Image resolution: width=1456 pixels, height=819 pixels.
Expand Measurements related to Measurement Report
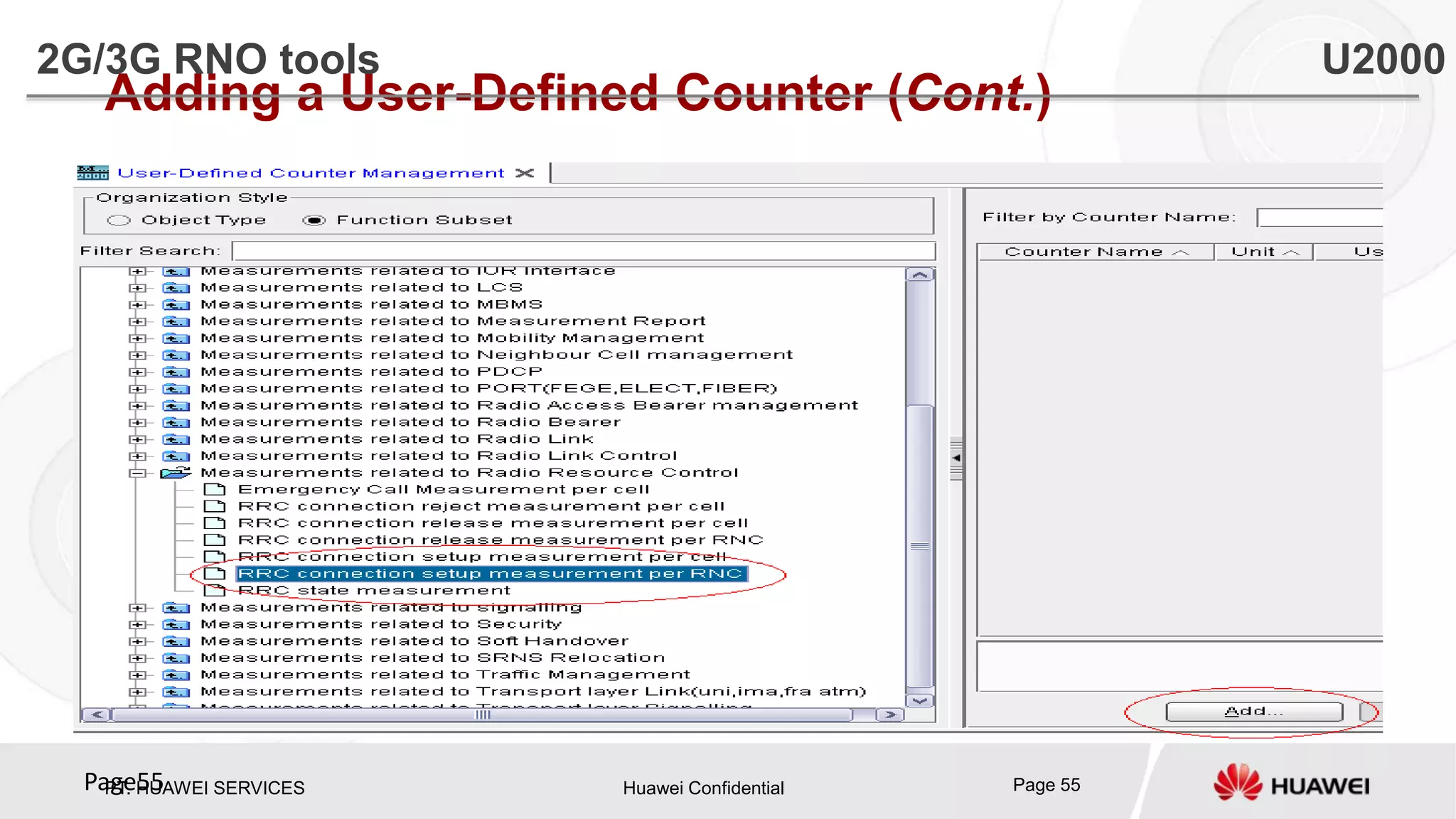[138, 322]
